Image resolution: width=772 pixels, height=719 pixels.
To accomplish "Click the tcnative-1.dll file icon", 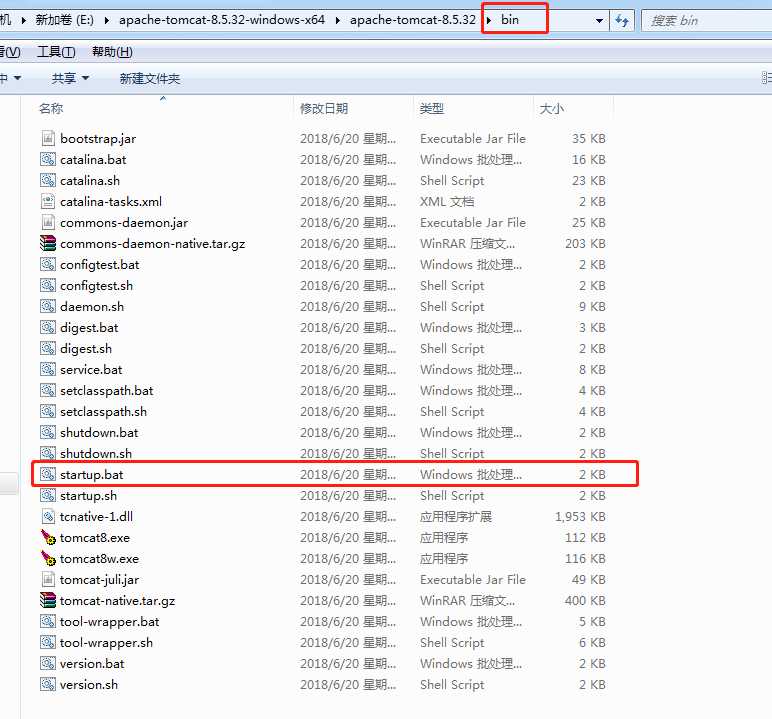I will (48, 517).
